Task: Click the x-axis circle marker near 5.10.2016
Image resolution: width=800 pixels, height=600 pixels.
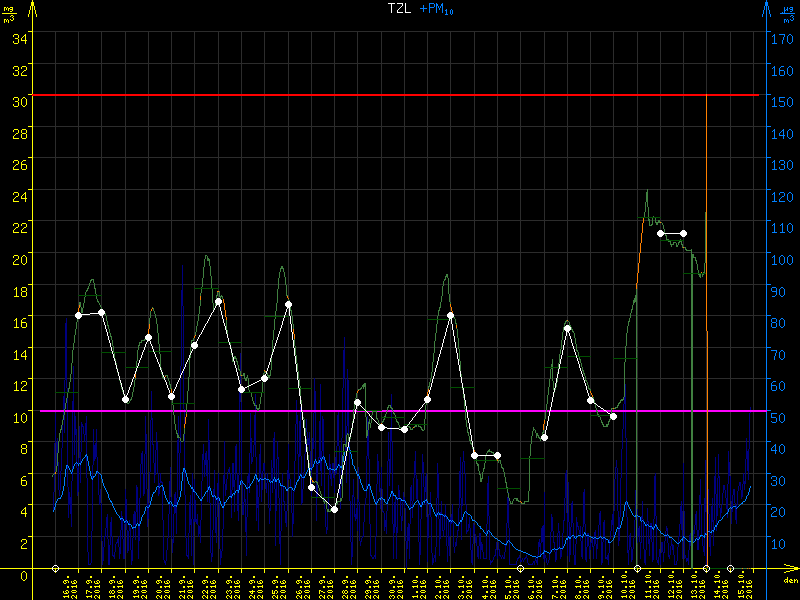Action: (520, 568)
